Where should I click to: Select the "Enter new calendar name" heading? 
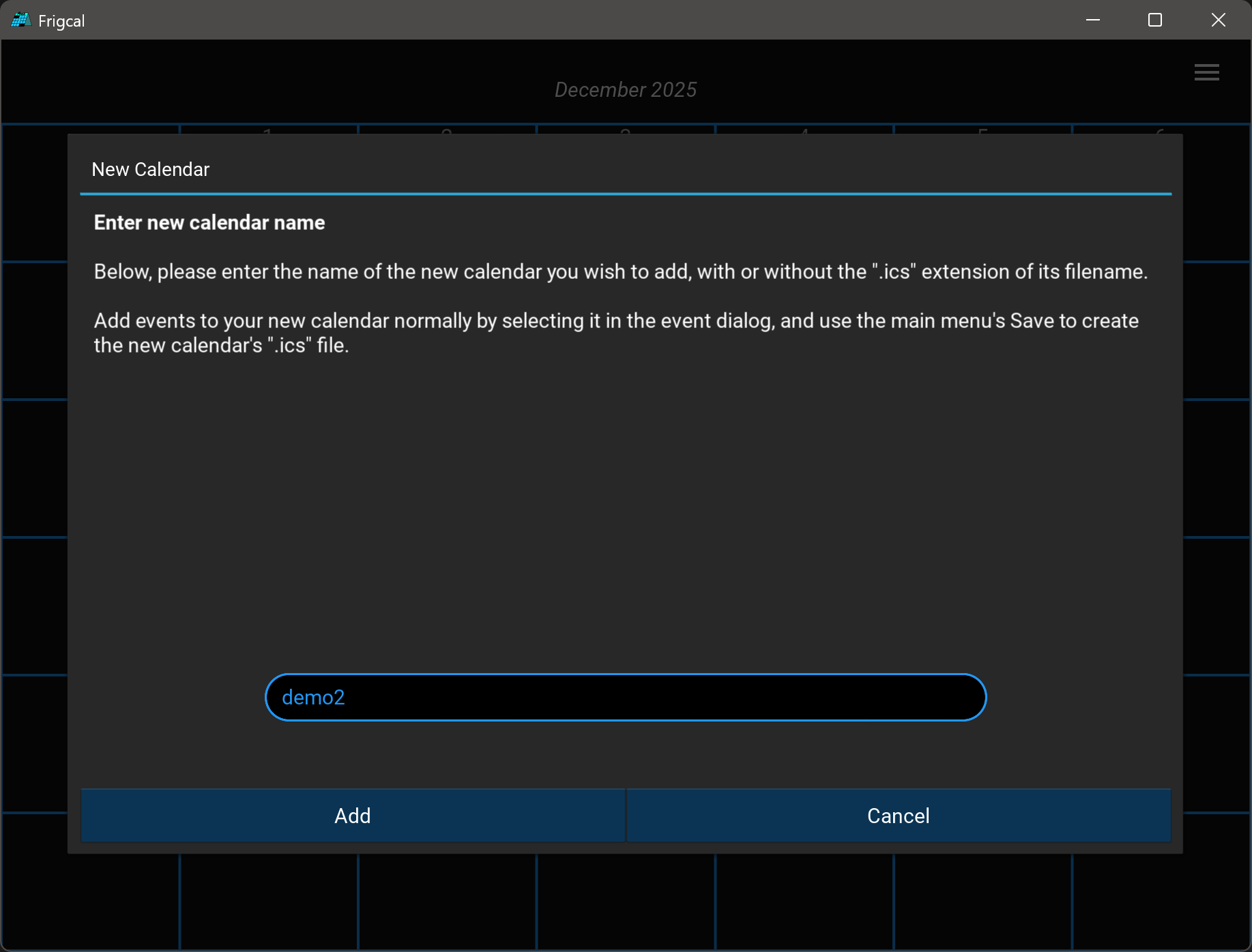tap(209, 222)
